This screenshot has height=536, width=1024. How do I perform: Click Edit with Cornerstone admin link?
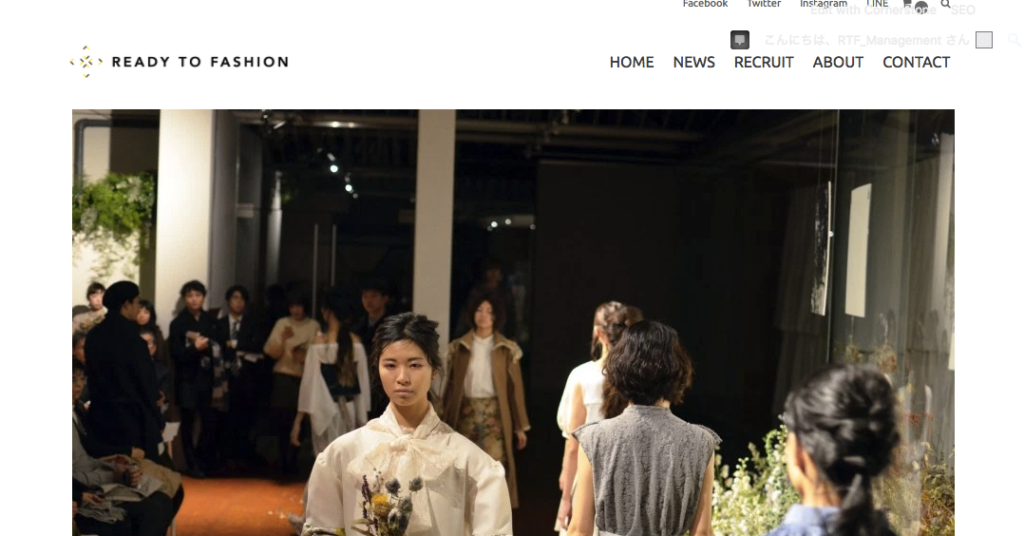tap(873, 10)
